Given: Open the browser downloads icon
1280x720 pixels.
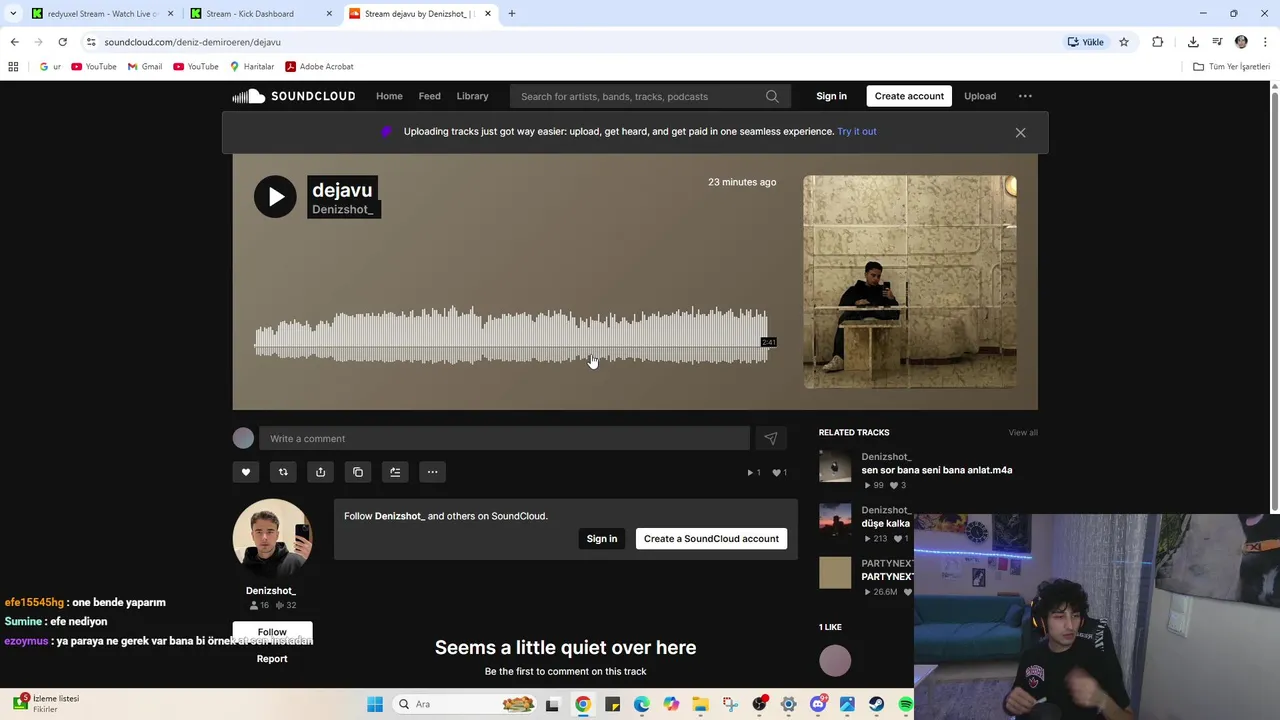Looking at the screenshot, I should coord(1193,42).
